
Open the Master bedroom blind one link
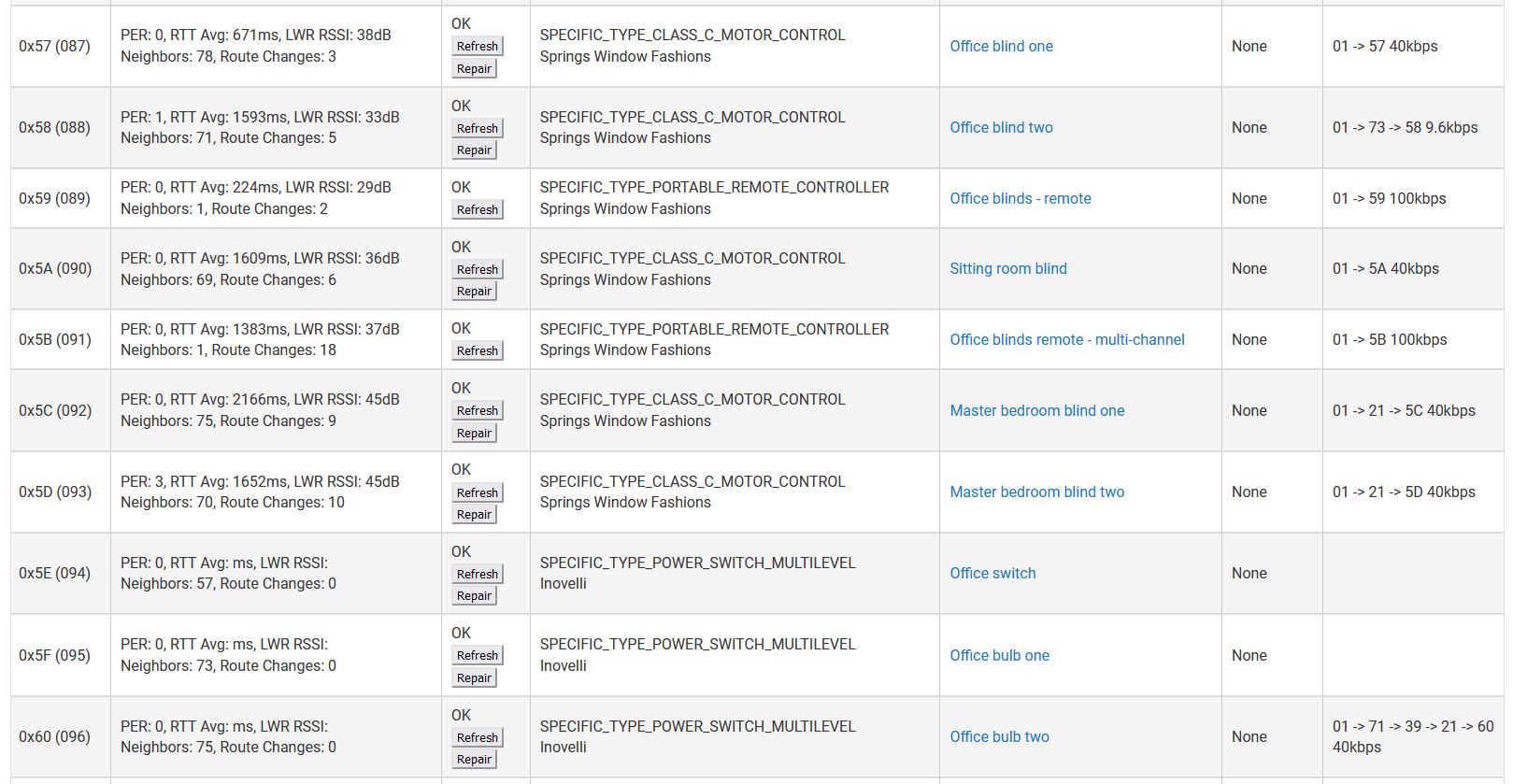(x=1037, y=410)
